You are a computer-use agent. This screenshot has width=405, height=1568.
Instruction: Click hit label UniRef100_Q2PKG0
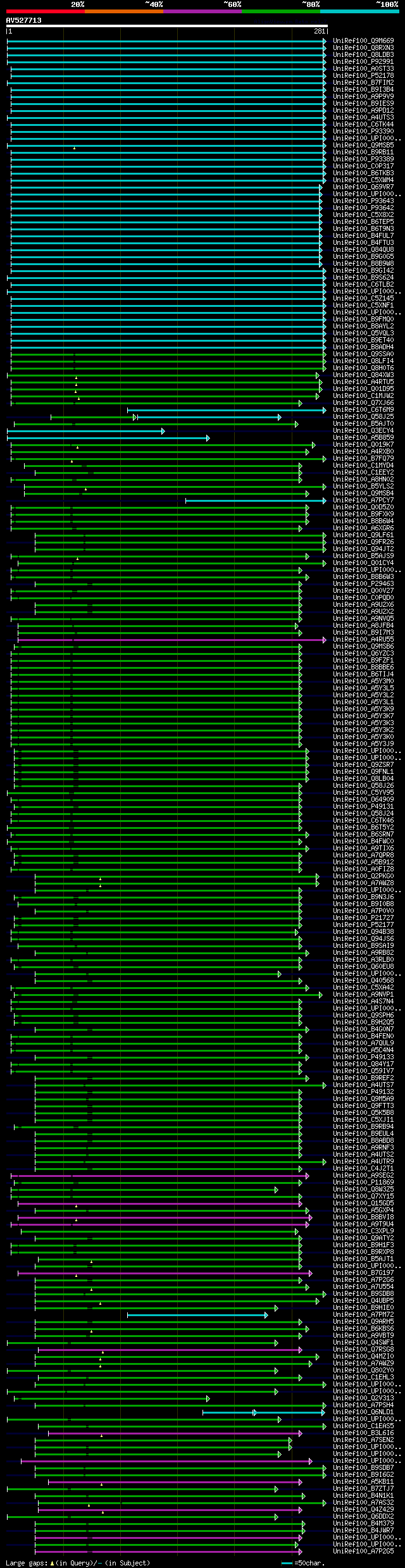tap(363, 876)
